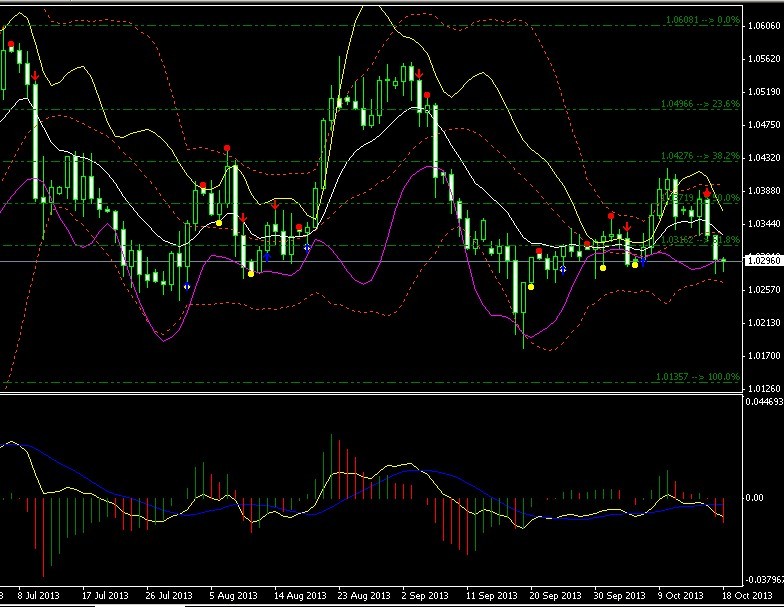
Task: Click price axis value 1.04750
Action: pos(764,124)
